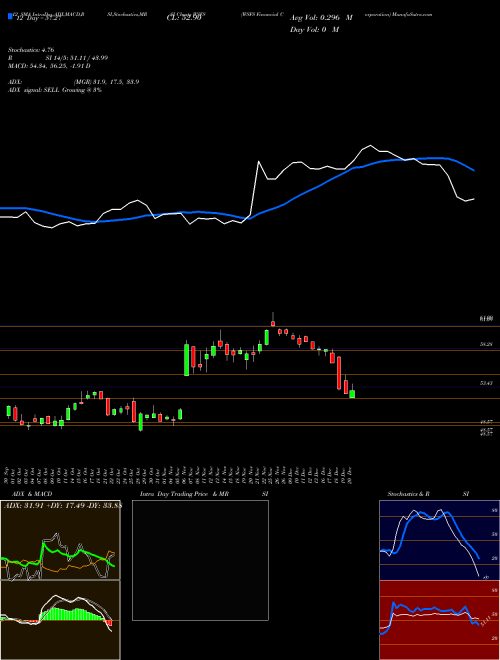Screen dimensions: 500x660
Task: Click the 53.43 price axis label
Action: tap(486, 383)
